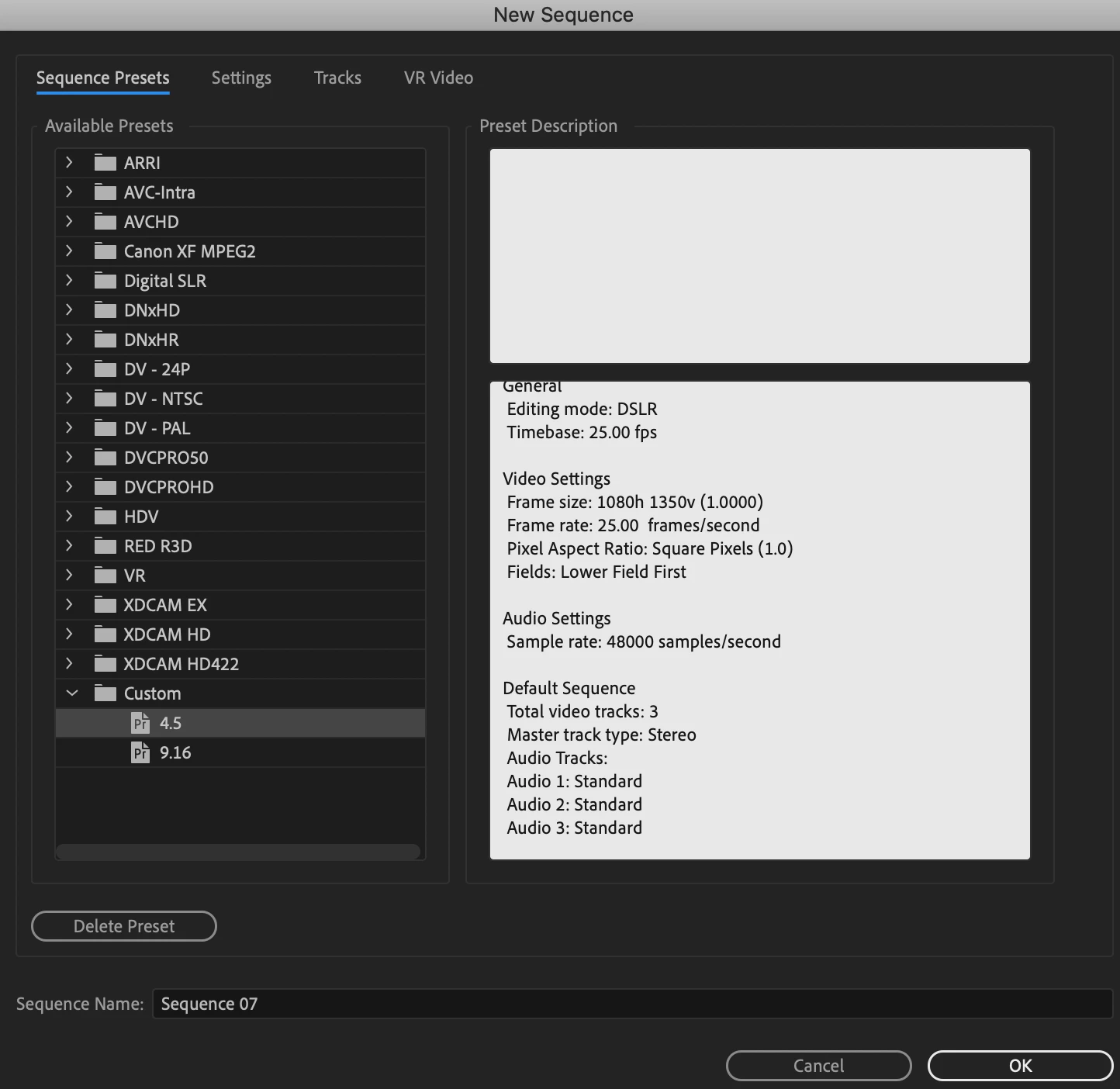Expand the AVCHD presets folder
This screenshot has height=1089, width=1120.
pos(69,221)
